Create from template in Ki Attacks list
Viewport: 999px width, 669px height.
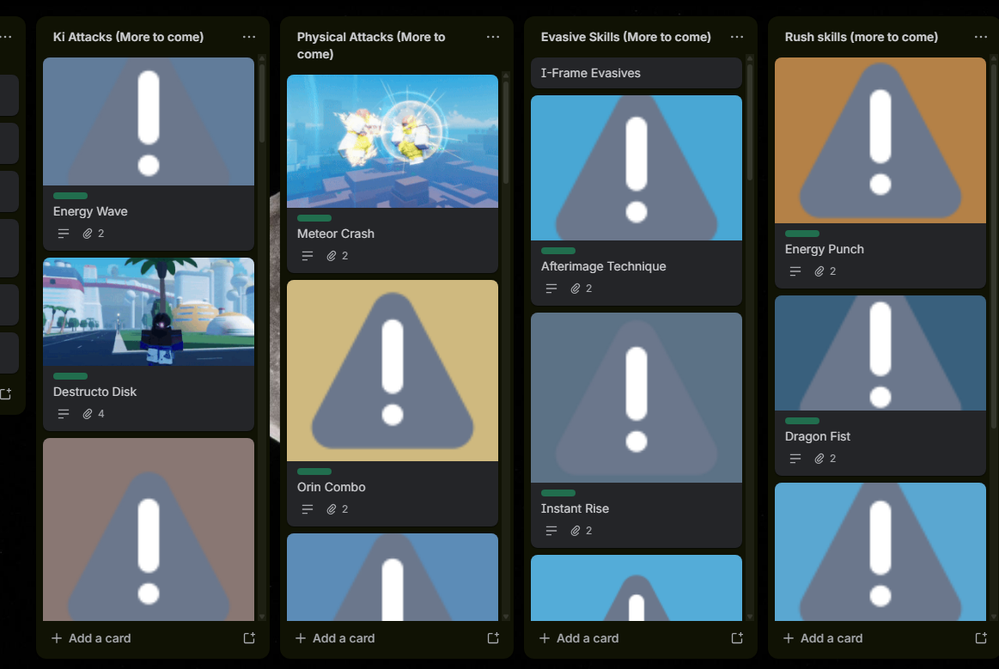249,638
